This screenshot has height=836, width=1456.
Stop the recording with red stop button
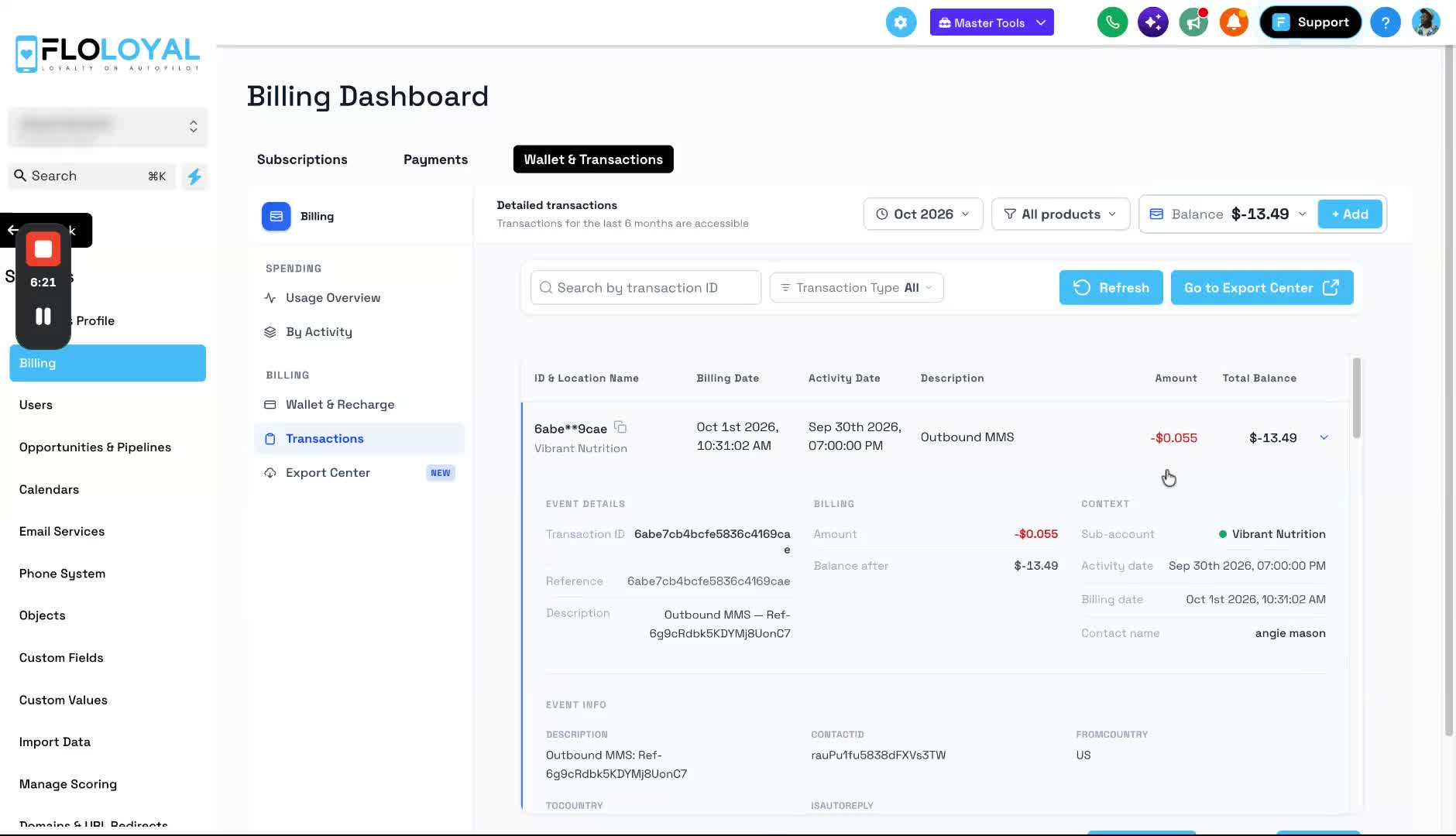click(x=43, y=249)
